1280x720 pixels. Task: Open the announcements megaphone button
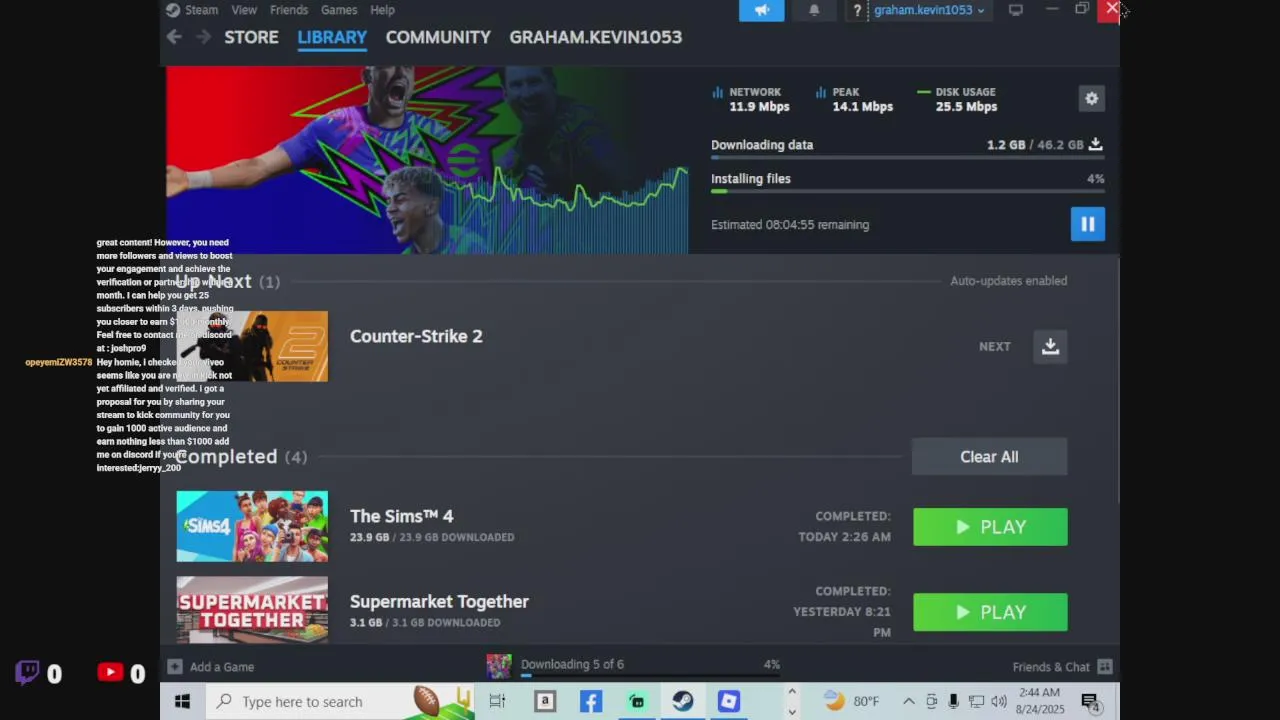(x=762, y=10)
